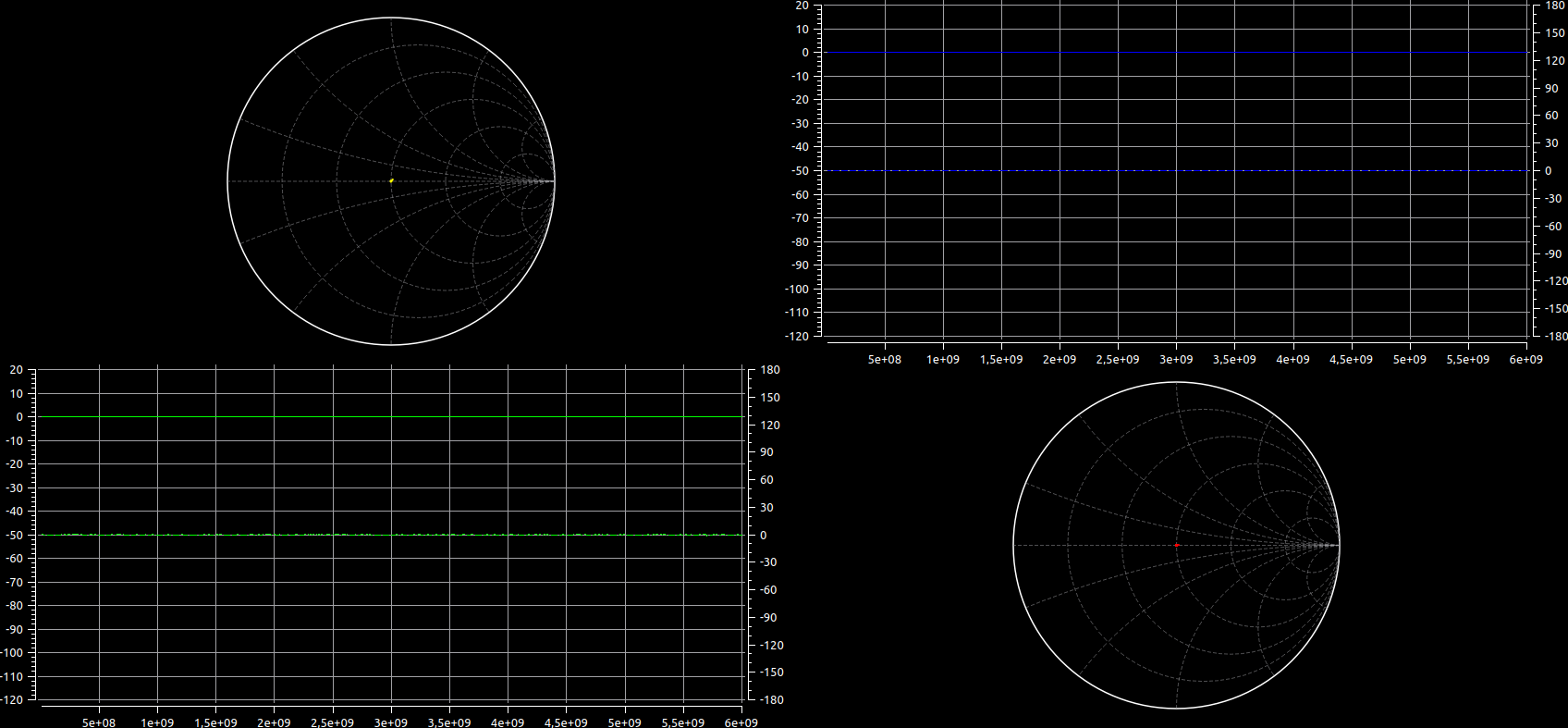Click '-20' on the green-trace plot's magnitude axis
This screenshot has width=1568, height=728.
point(13,464)
